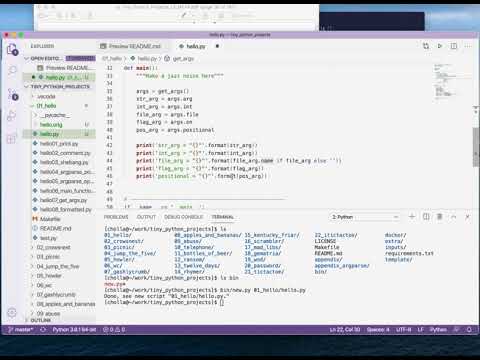480x360 pixels.
Task: Expand the 08_apples_and_bananas folder
Action: [65, 304]
